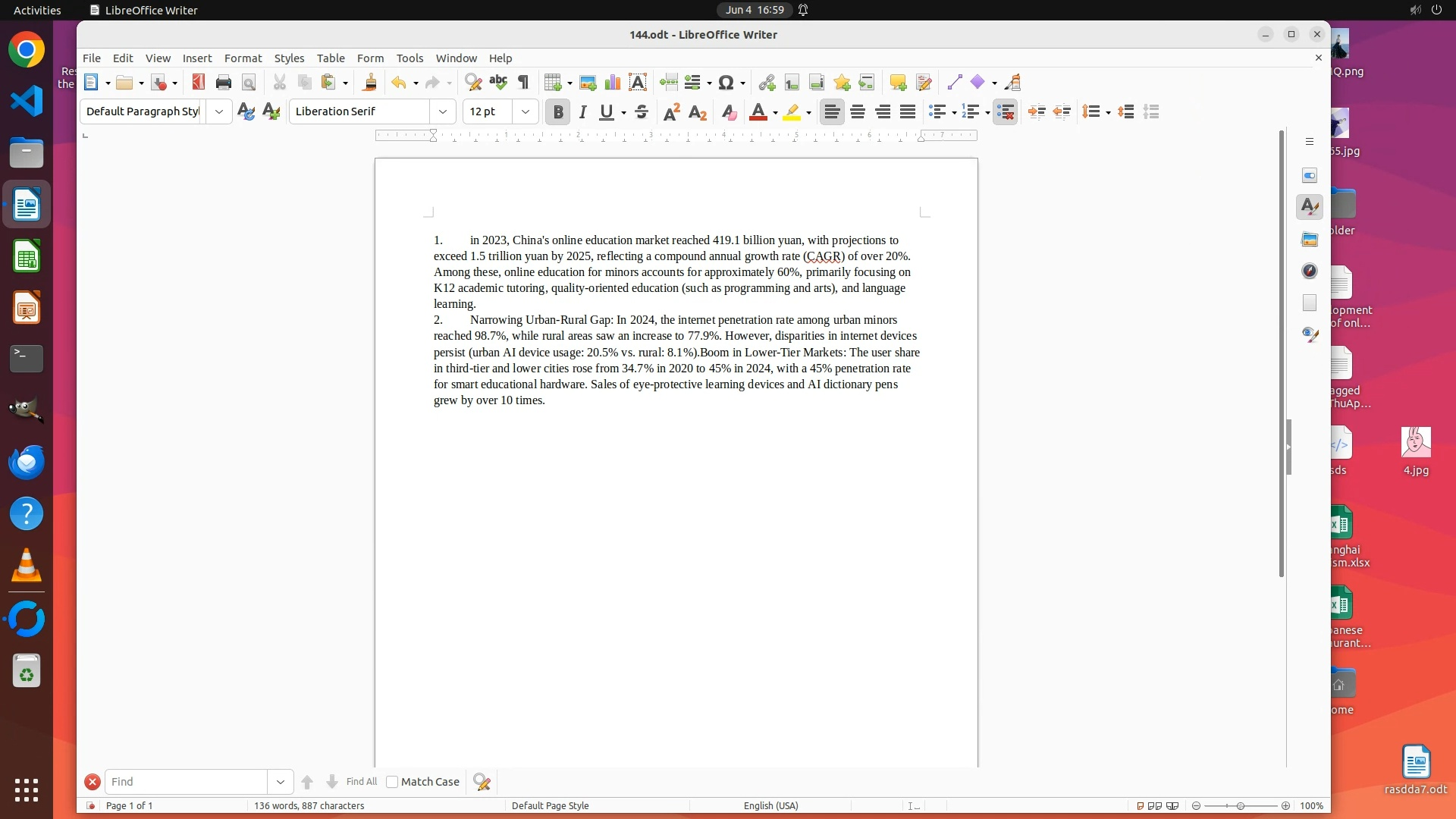Image resolution: width=1456 pixels, height=819 pixels.
Task: Toggle formatting marks pilcrow icon
Action: point(523,82)
